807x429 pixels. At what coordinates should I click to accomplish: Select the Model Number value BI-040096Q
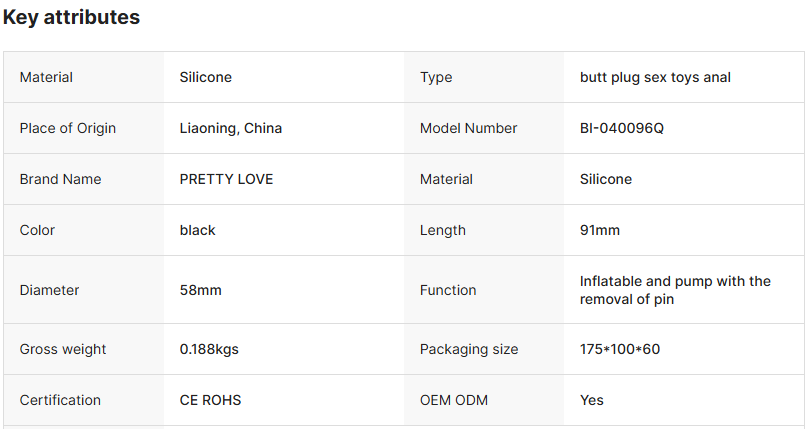pyautogui.click(x=622, y=128)
